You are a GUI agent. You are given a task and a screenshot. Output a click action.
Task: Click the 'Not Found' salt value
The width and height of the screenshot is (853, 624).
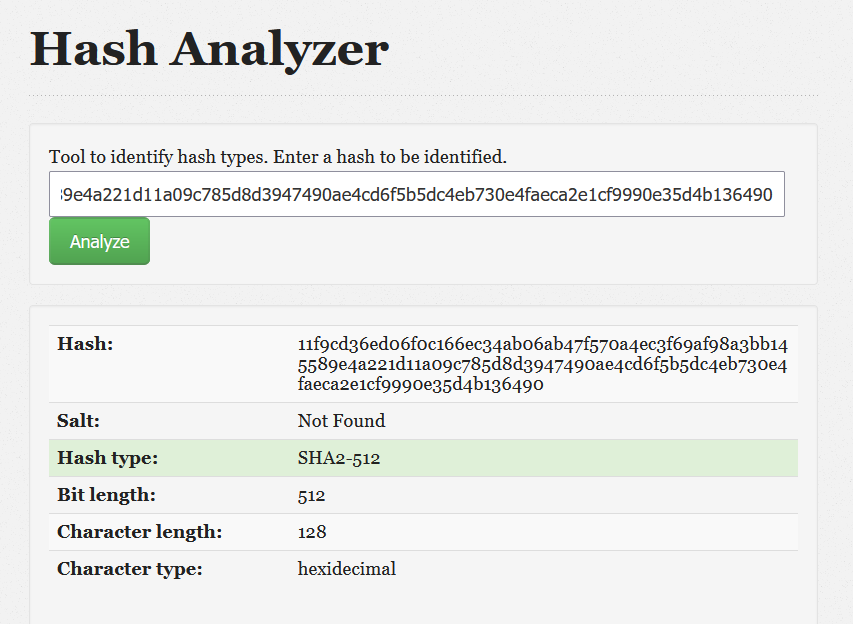[x=341, y=421]
